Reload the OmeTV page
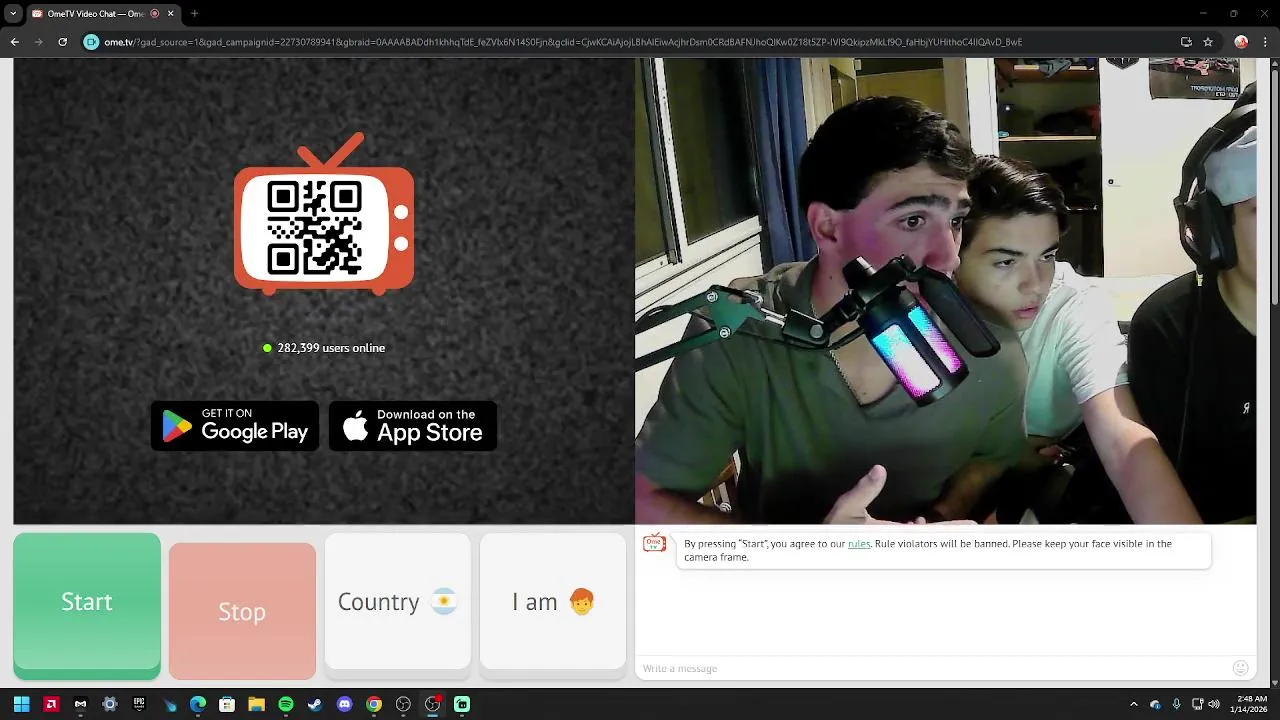1280x720 pixels. point(63,42)
